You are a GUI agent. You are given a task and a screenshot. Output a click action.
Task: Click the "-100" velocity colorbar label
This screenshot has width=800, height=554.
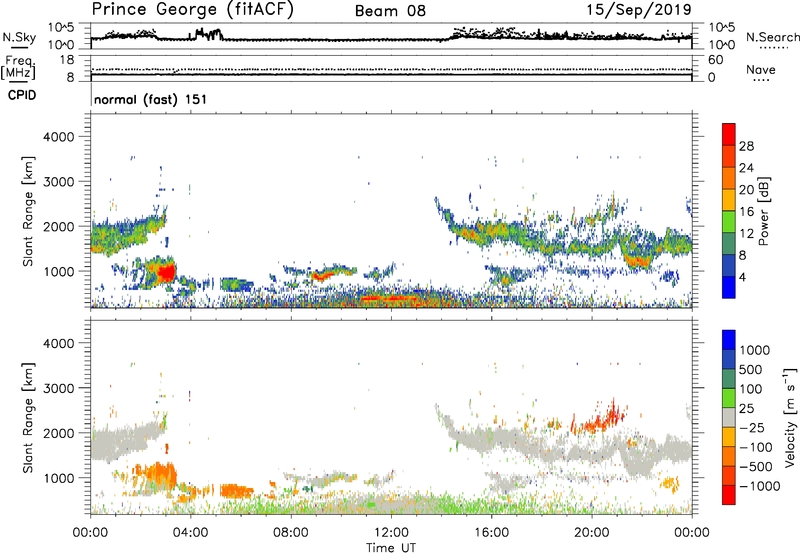coord(756,447)
